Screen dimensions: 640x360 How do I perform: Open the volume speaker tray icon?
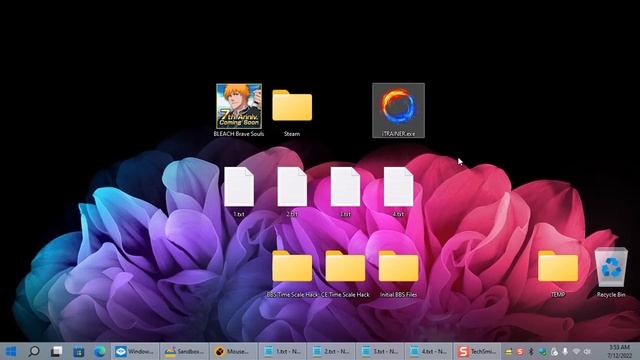[x=587, y=351]
